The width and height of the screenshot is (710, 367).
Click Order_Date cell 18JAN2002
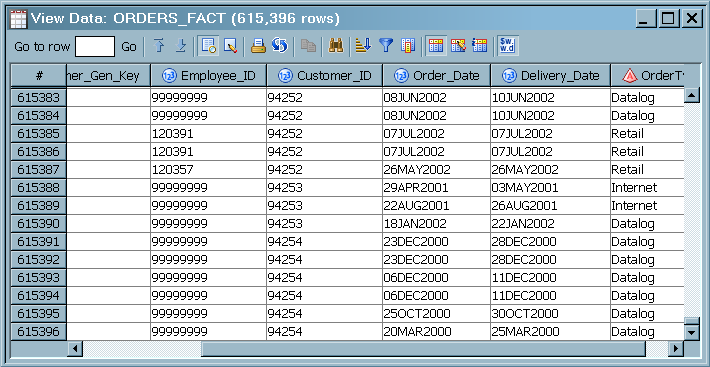(x=437, y=224)
